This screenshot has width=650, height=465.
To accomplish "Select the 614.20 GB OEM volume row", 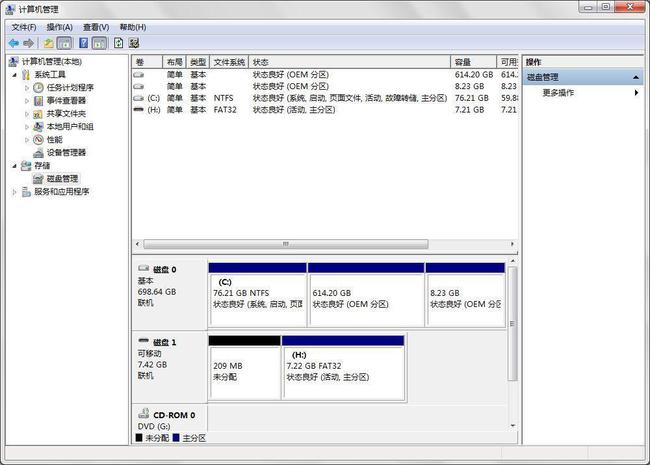I will [x=325, y=75].
